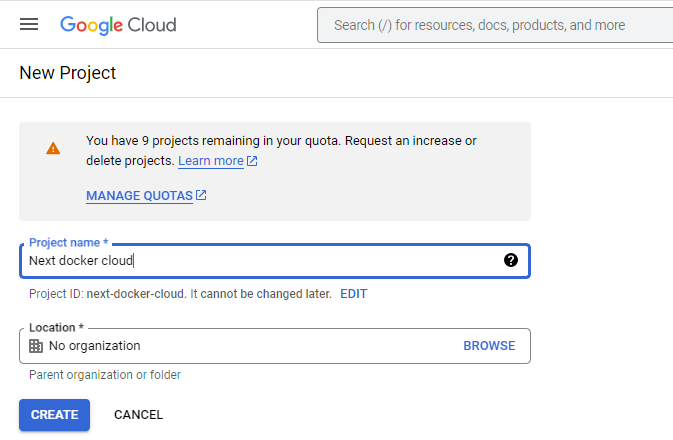This screenshot has width=673, height=440.
Task: Click the Project name help question icon
Action: [x=511, y=260]
